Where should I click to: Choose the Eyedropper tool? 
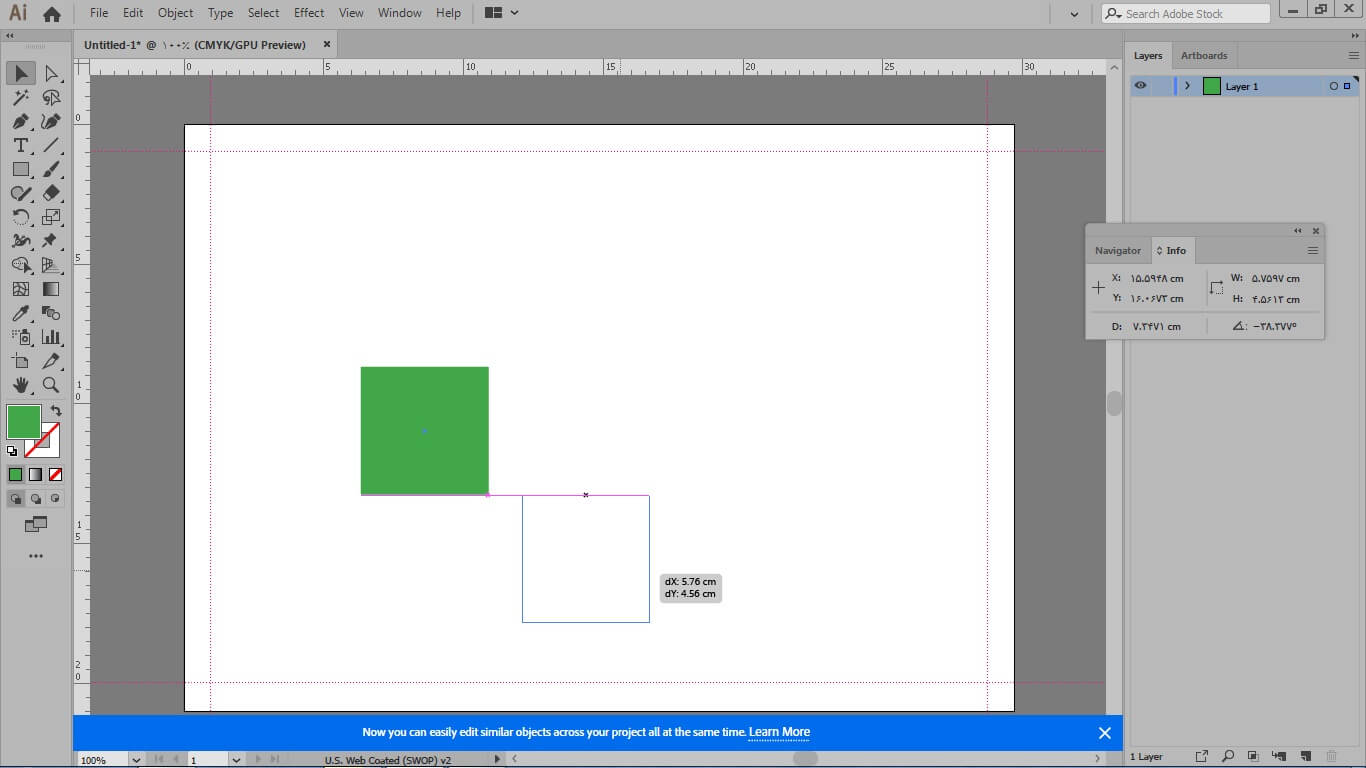(20, 313)
